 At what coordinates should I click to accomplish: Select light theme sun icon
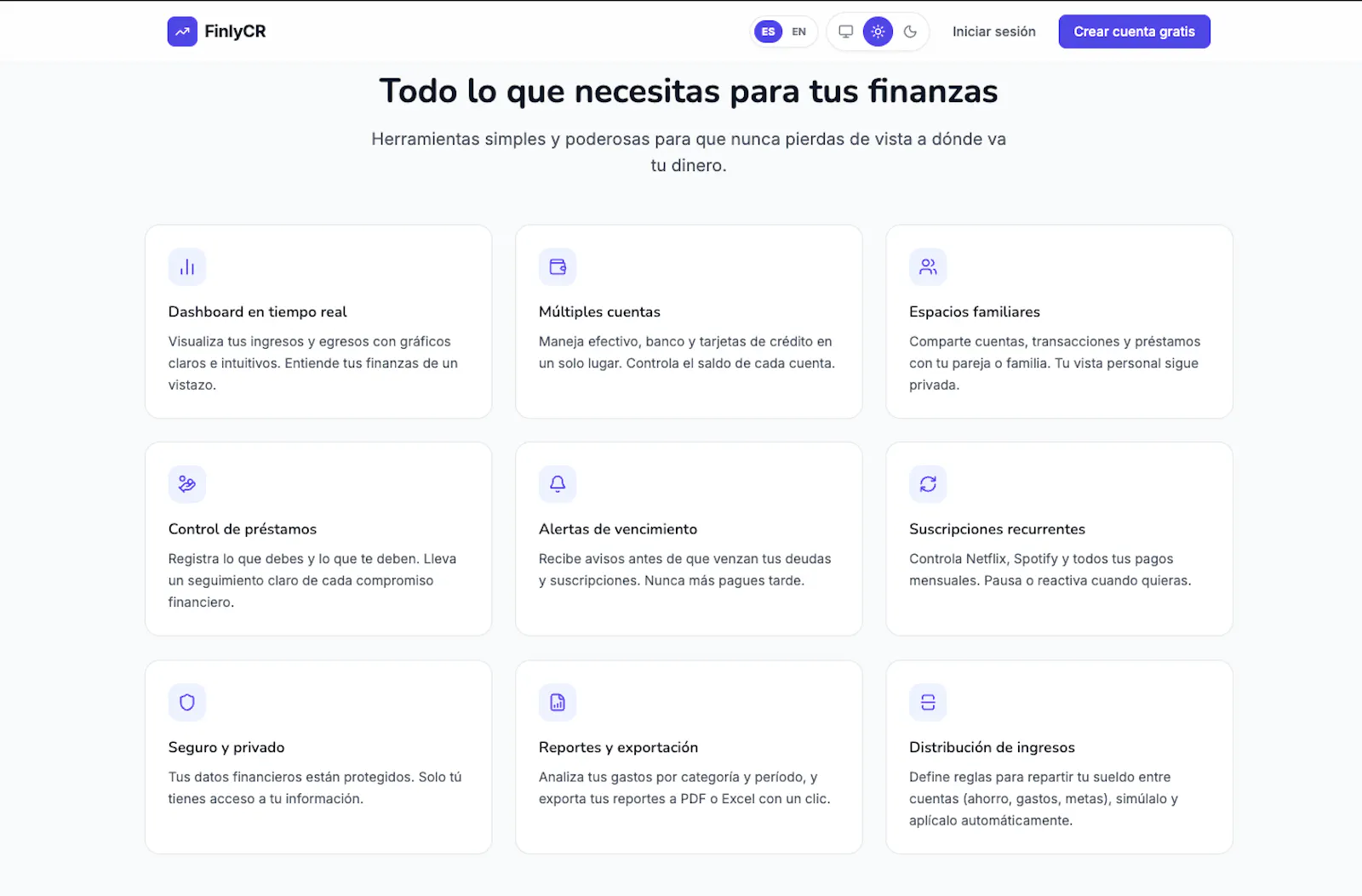pos(878,31)
